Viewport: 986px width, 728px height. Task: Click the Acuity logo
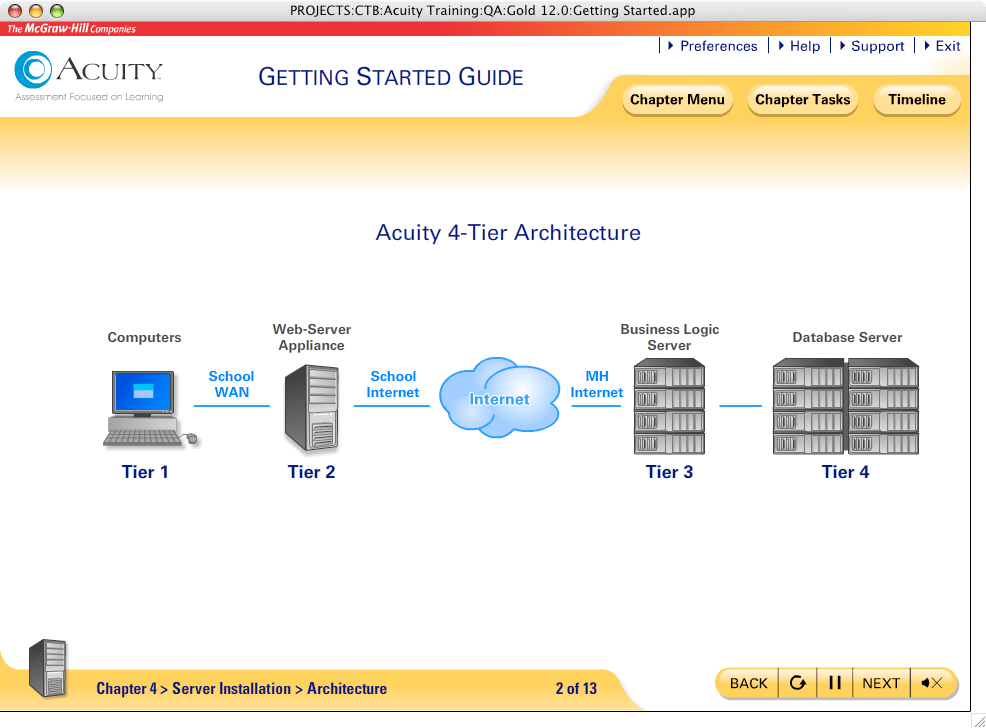pyautogui.click(x=89, y=74)
